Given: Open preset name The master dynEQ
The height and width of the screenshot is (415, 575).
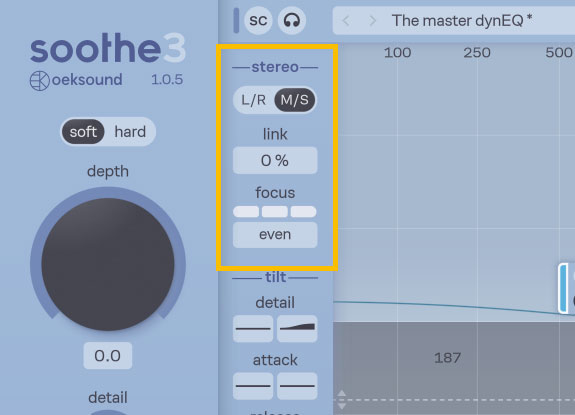Looking at the screenshot, I should coord(462,21).
